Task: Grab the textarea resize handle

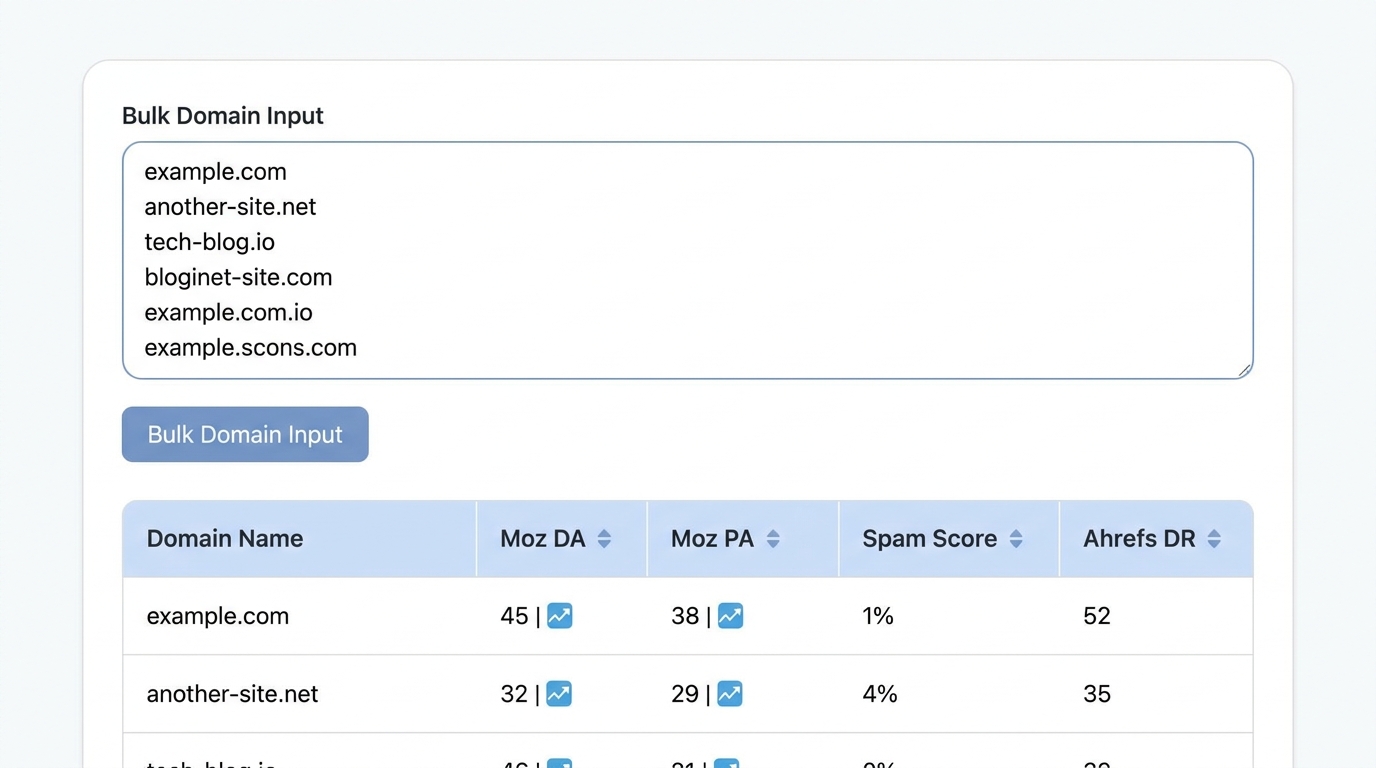Action: 1244,370
